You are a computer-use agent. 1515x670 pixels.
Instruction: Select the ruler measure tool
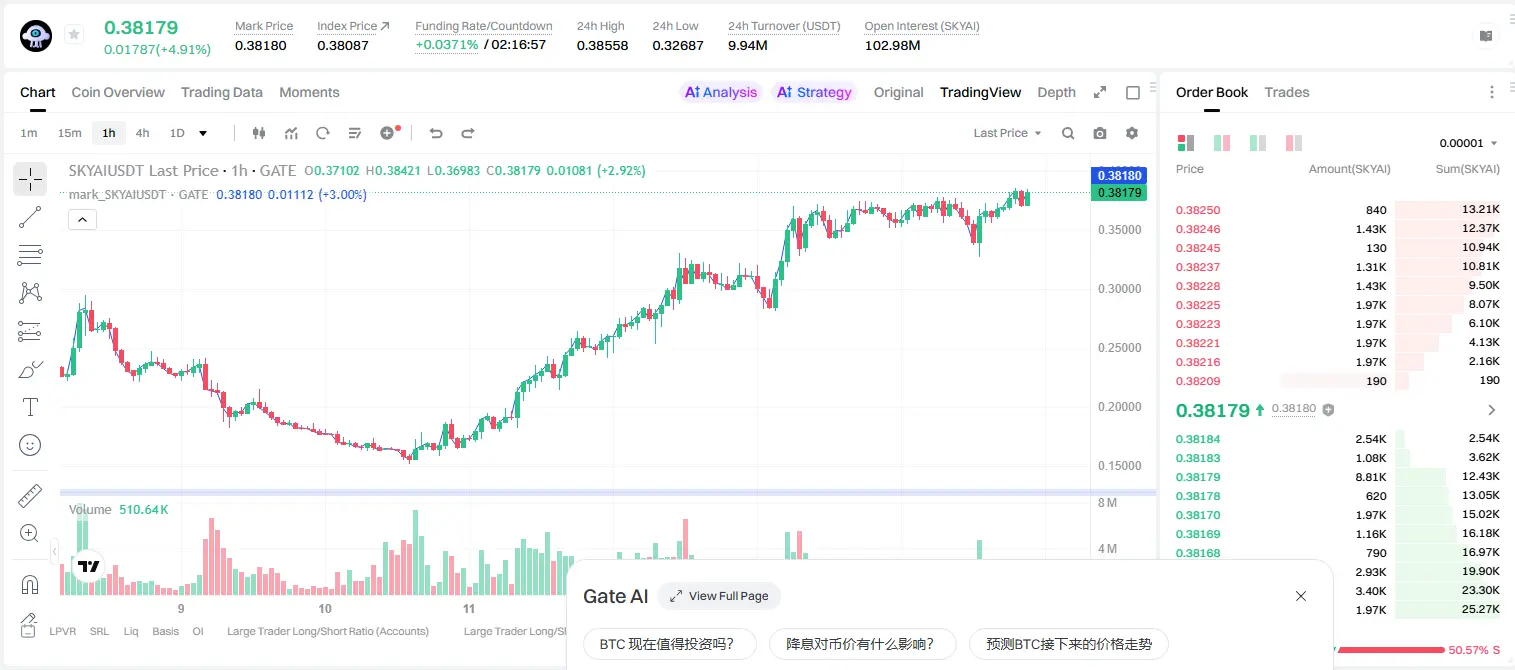coord(30,496)
